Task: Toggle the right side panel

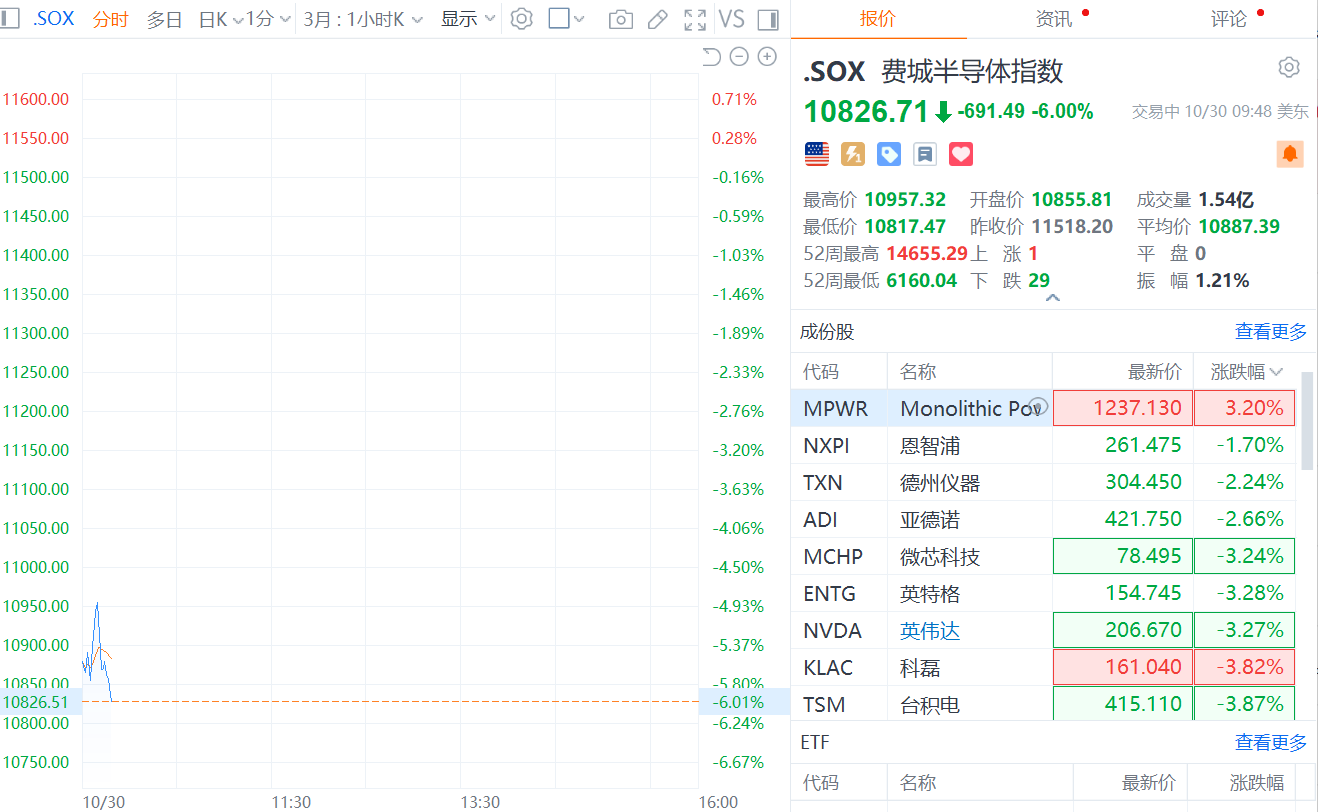Action: pos(769,19)
